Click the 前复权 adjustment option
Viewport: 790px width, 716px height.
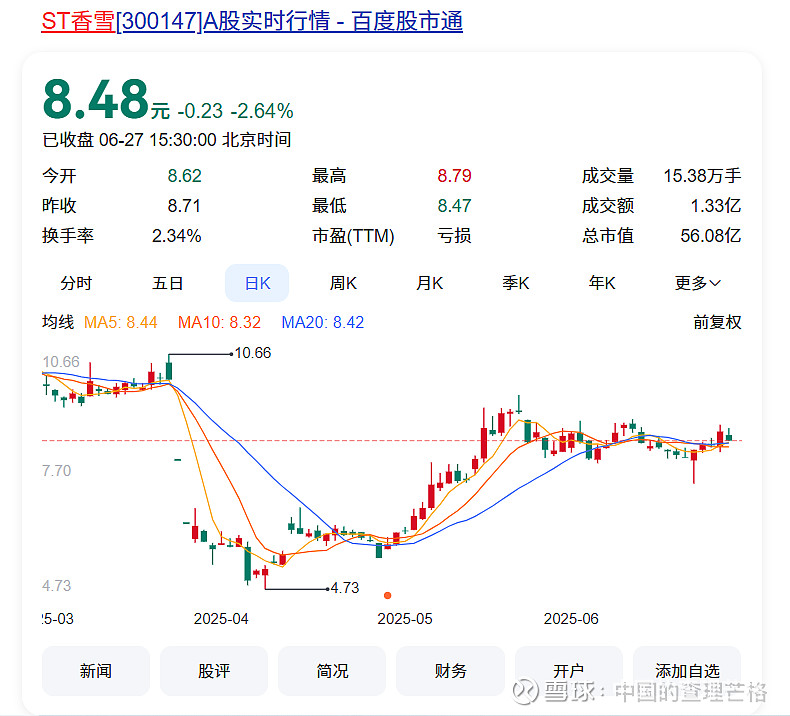pos(717,322)
